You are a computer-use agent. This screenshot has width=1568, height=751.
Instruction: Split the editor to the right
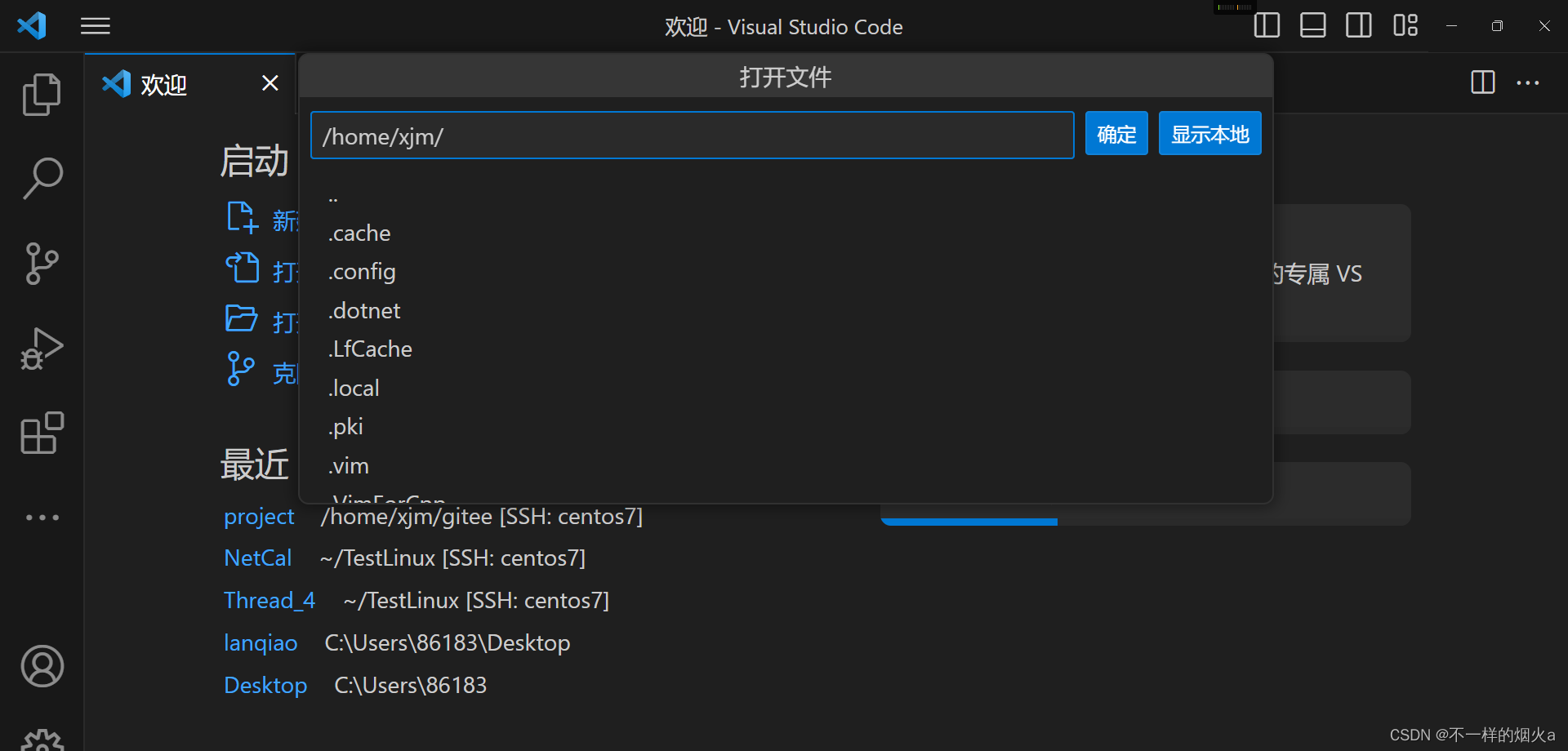click(x=1482, y=82)
